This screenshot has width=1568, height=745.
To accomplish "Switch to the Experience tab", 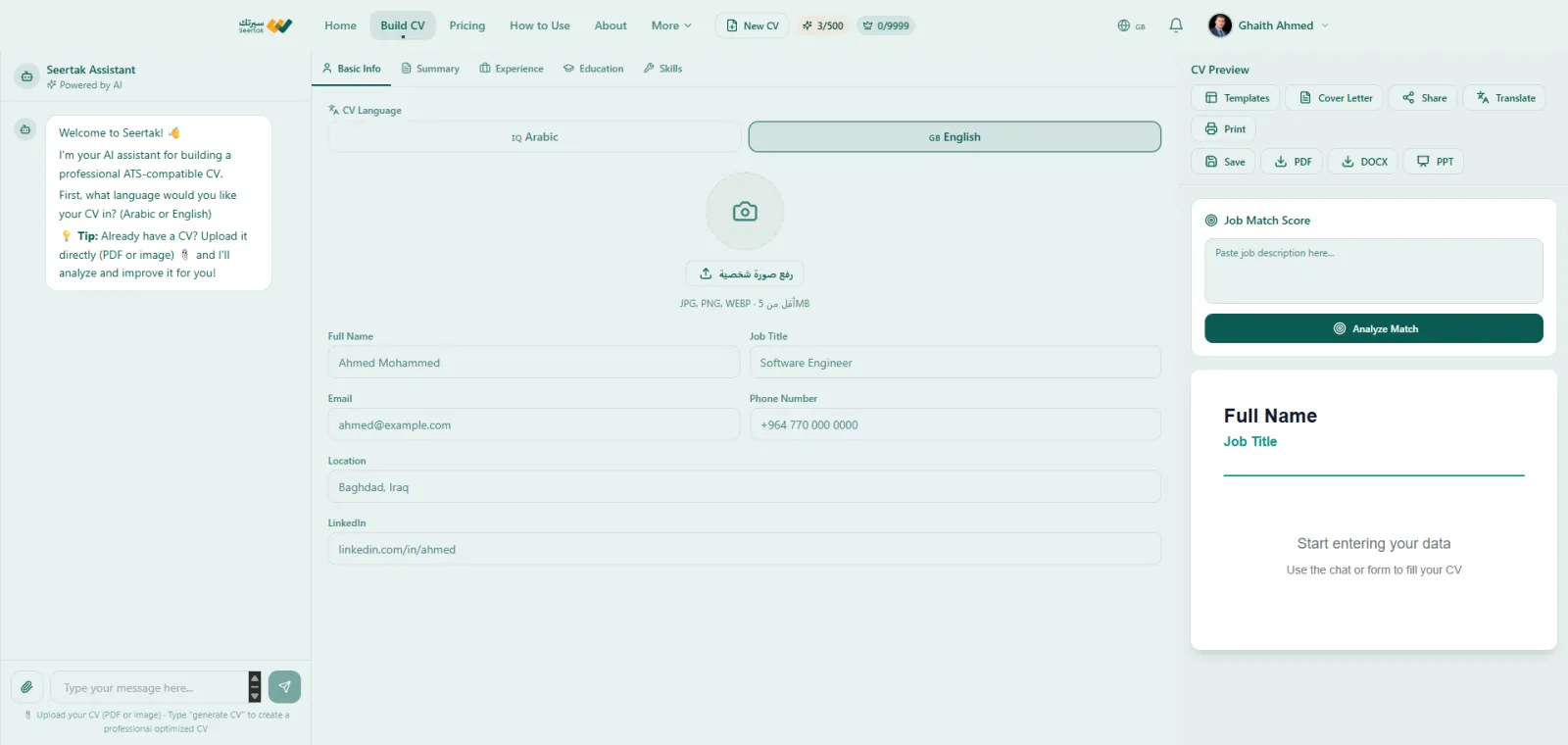I will (x=512, y=69).
